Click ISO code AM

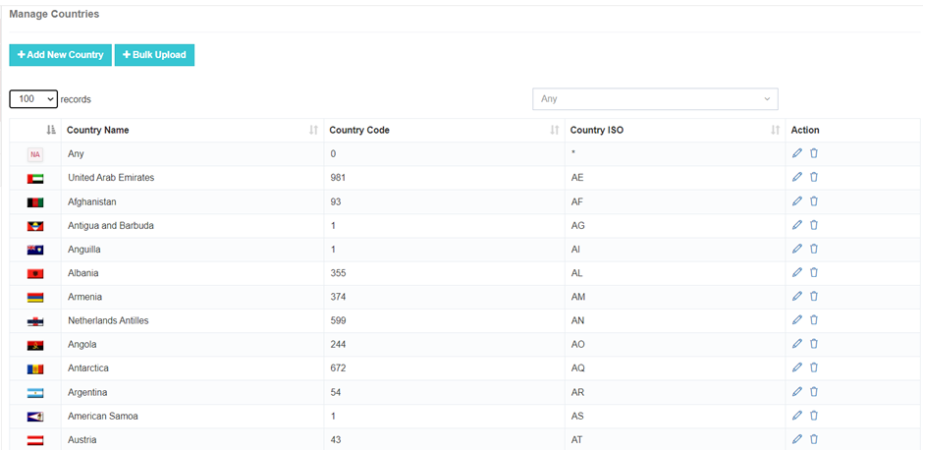pos(578,297)
